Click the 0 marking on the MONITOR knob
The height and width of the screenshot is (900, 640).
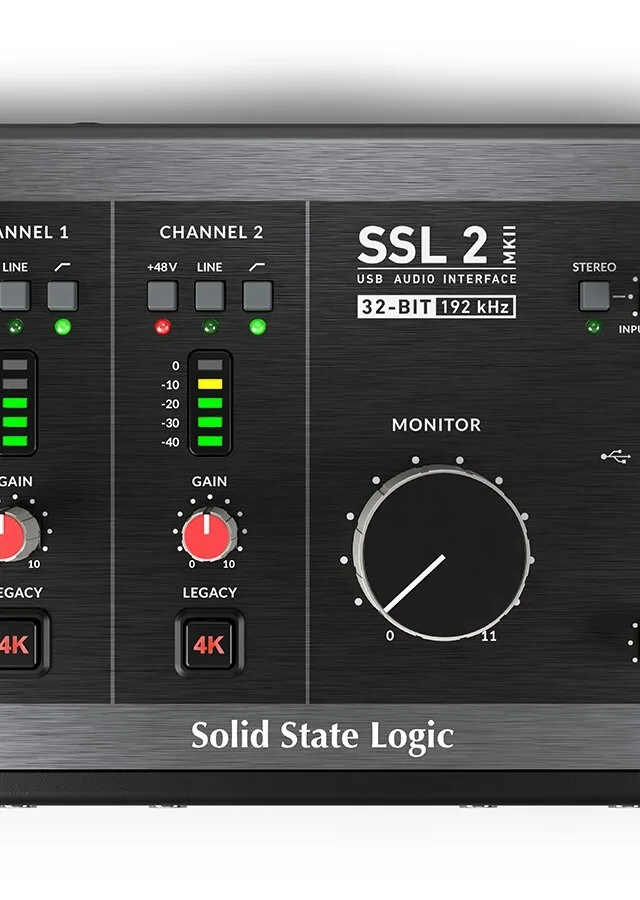pos(390,636)
